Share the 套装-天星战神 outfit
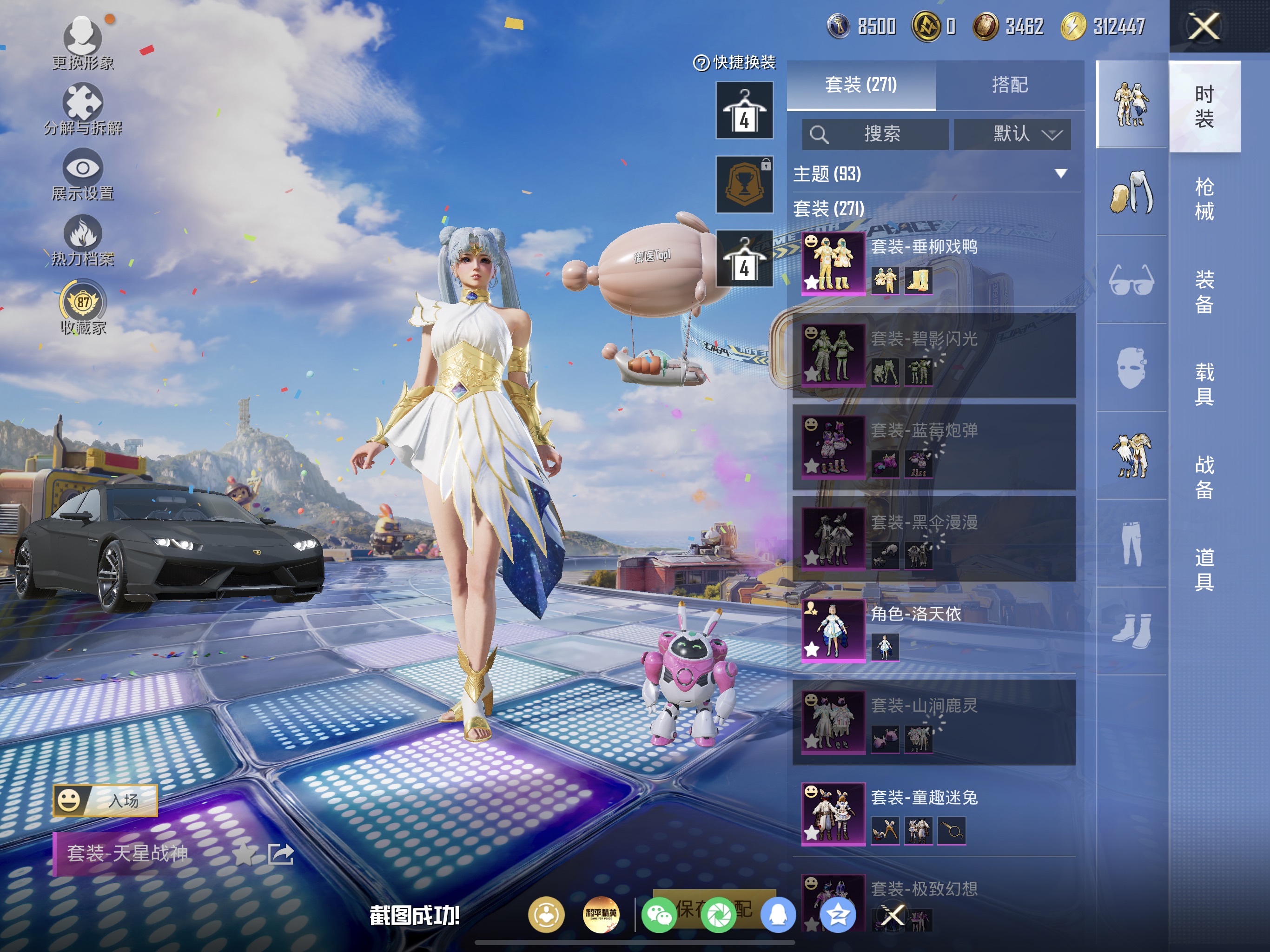The image size is (1270, 952). pyautogui.click(x=281, y=854)
